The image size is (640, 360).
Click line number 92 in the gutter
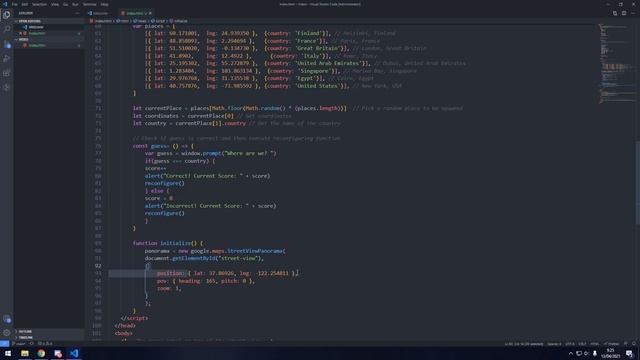[x=98, y=266]
